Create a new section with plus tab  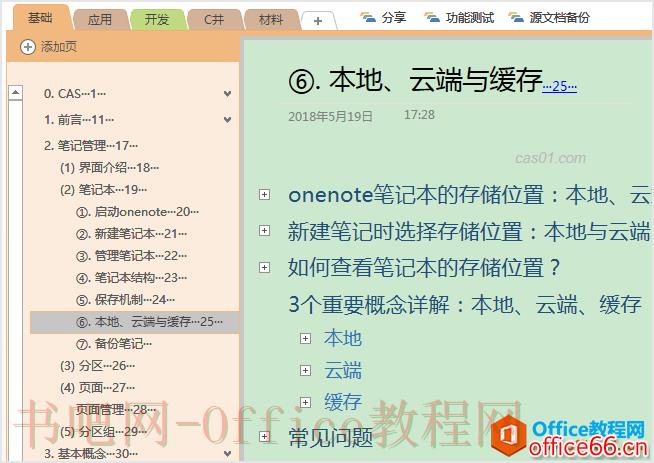[318, 21]
